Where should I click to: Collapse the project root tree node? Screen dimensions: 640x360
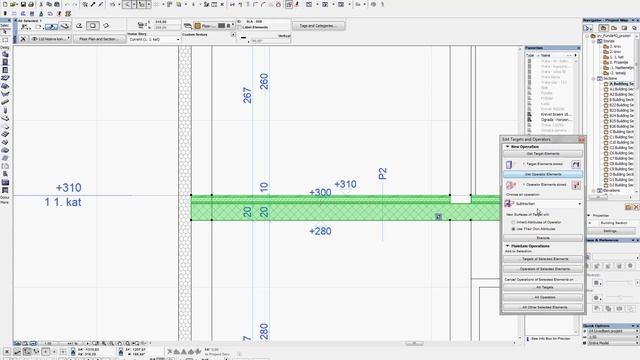point(588,36)
